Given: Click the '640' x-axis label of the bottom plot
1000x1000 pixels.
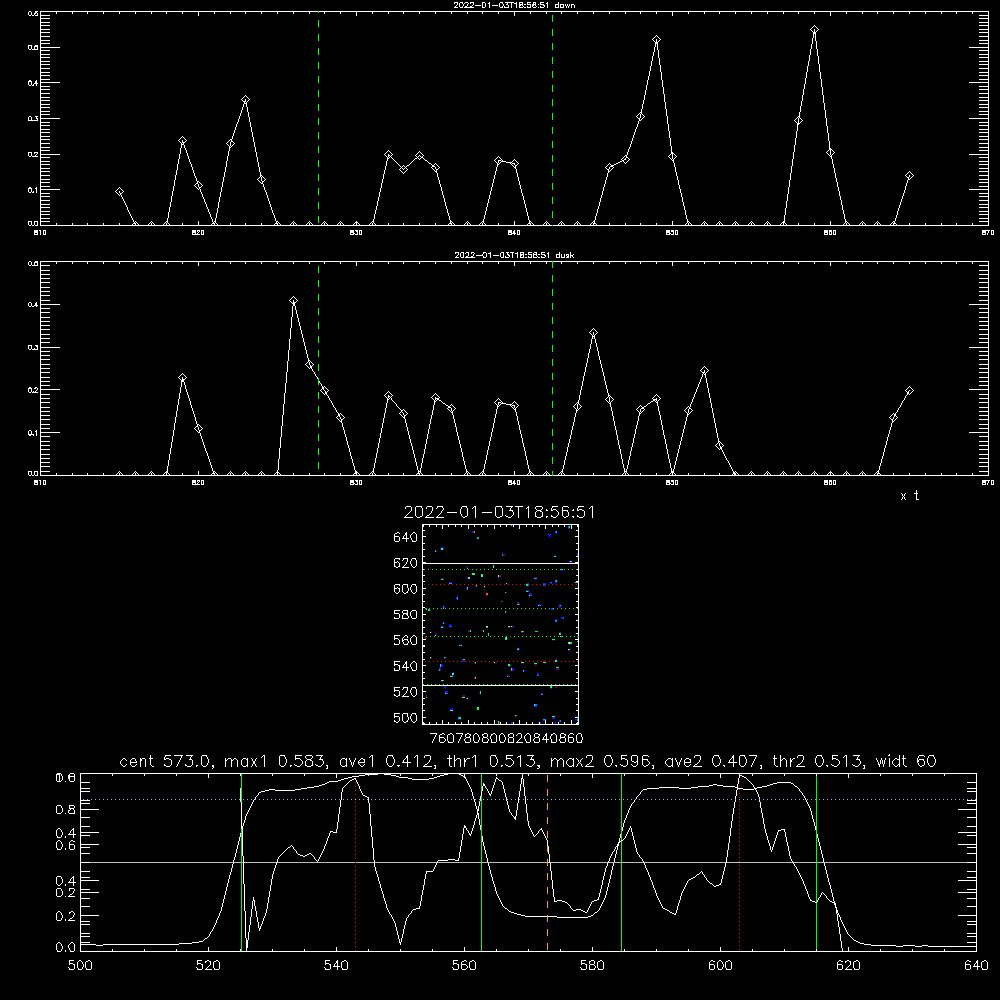Looking at the screenshot, I should (976, 966).
